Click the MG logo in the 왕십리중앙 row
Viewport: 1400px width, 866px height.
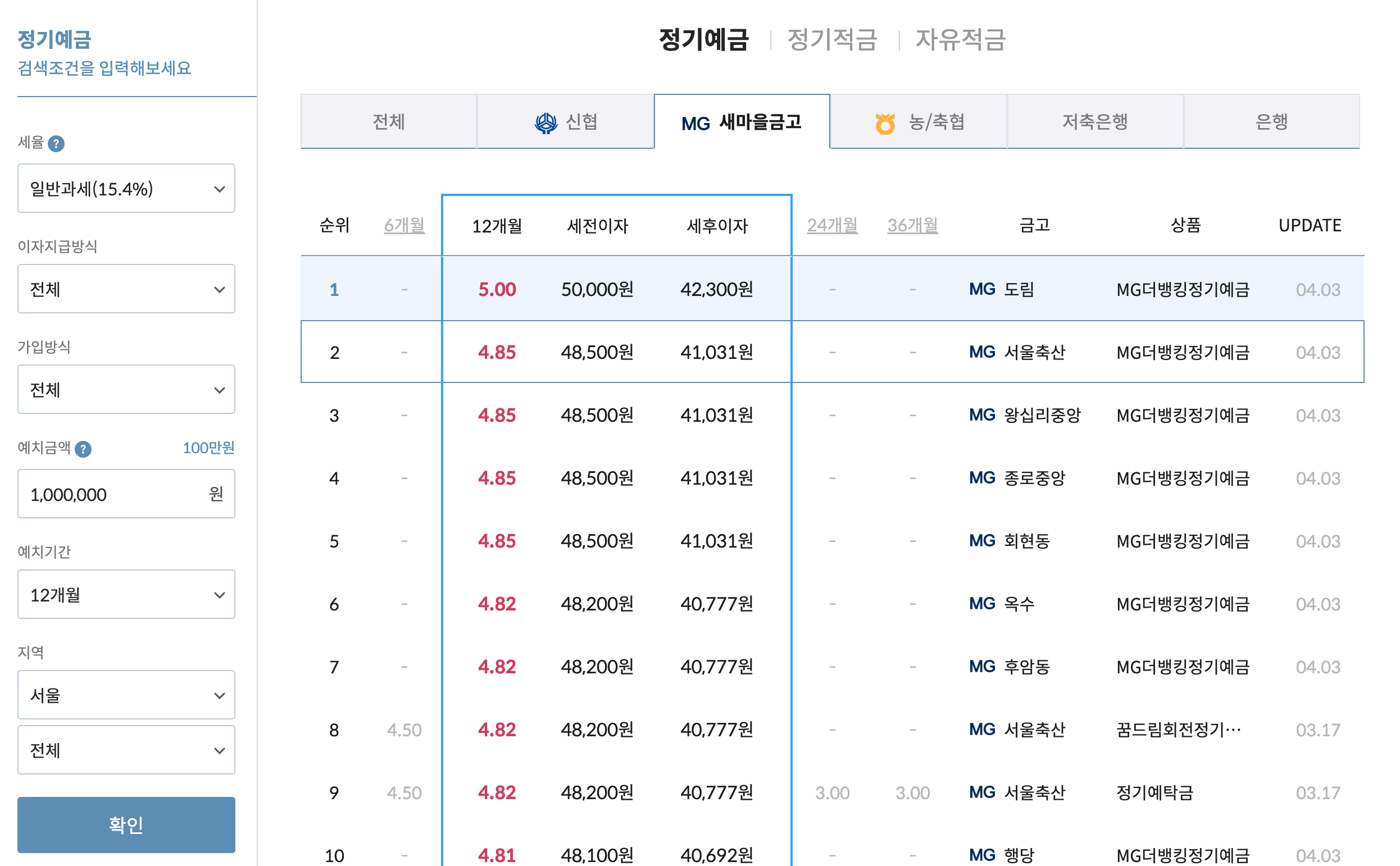pos(982,415)
